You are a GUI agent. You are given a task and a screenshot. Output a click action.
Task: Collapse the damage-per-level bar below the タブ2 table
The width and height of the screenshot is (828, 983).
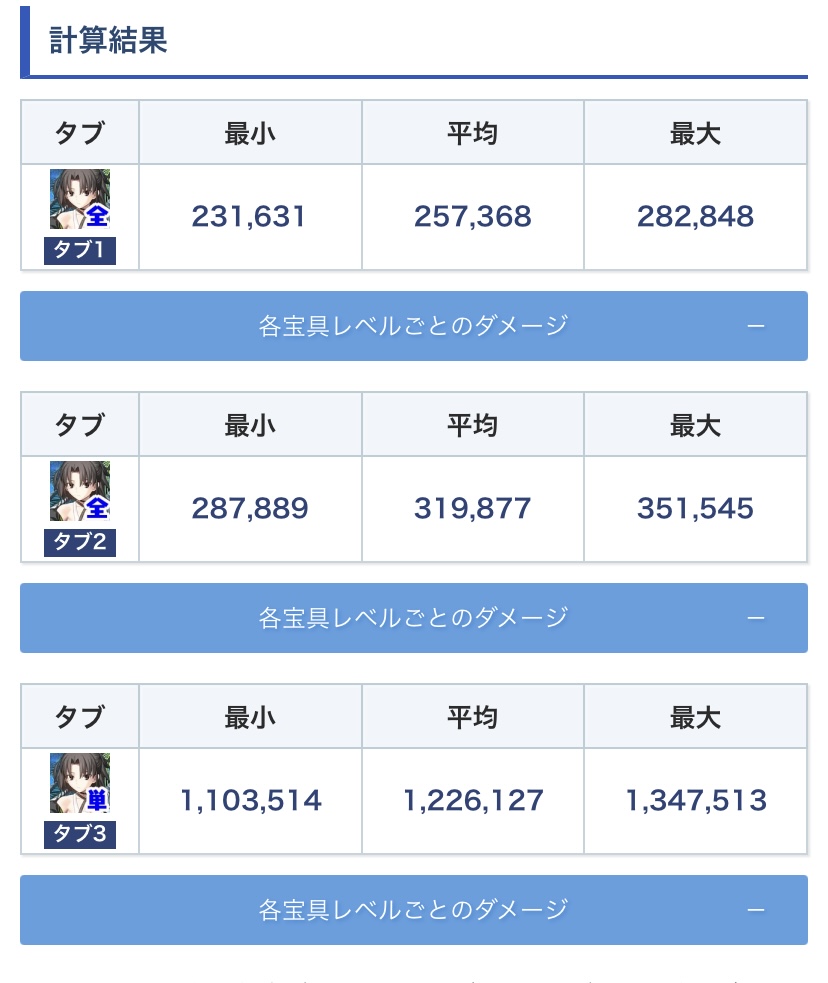(756, 618)
